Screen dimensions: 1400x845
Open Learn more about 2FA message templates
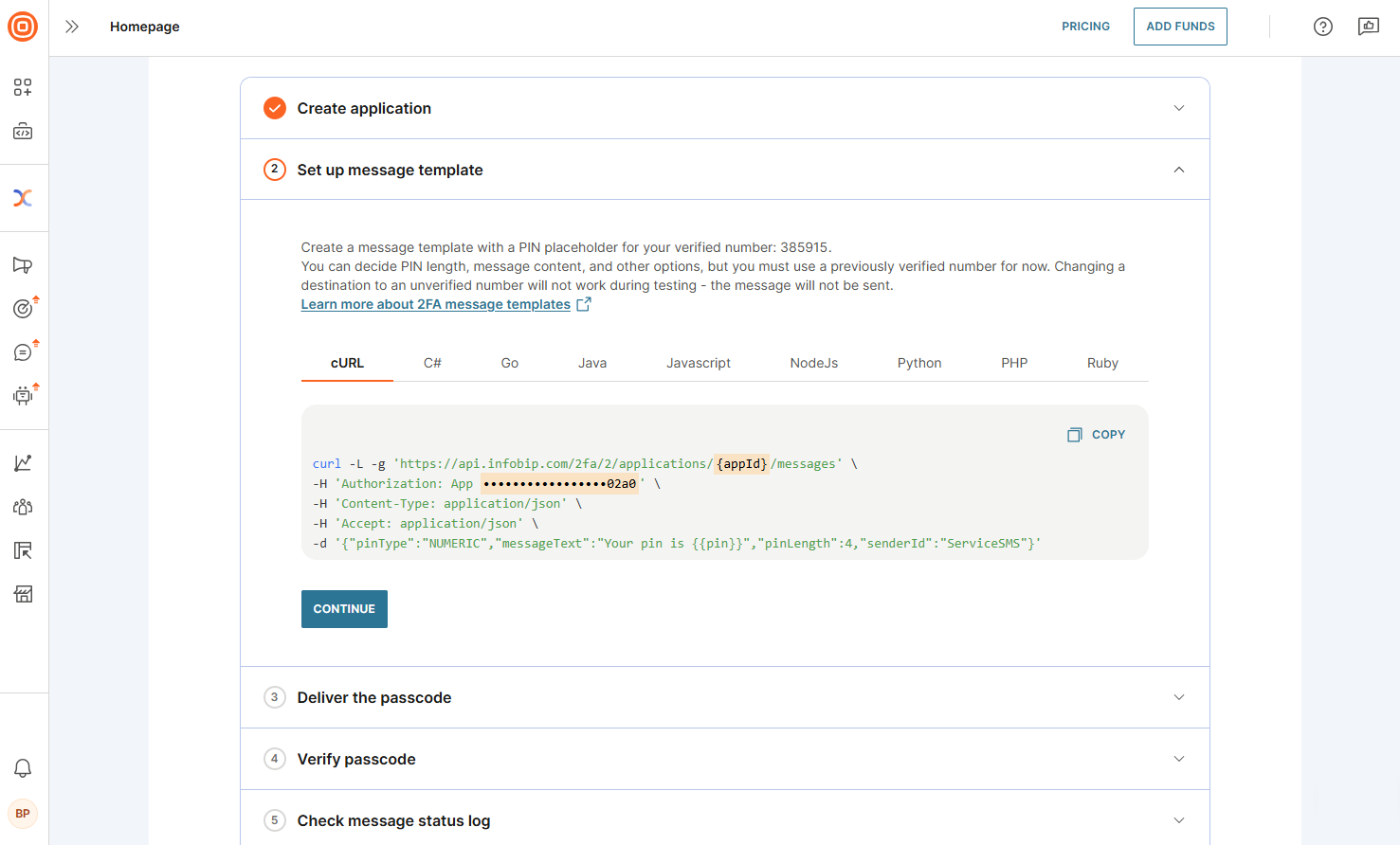[436, 304]
